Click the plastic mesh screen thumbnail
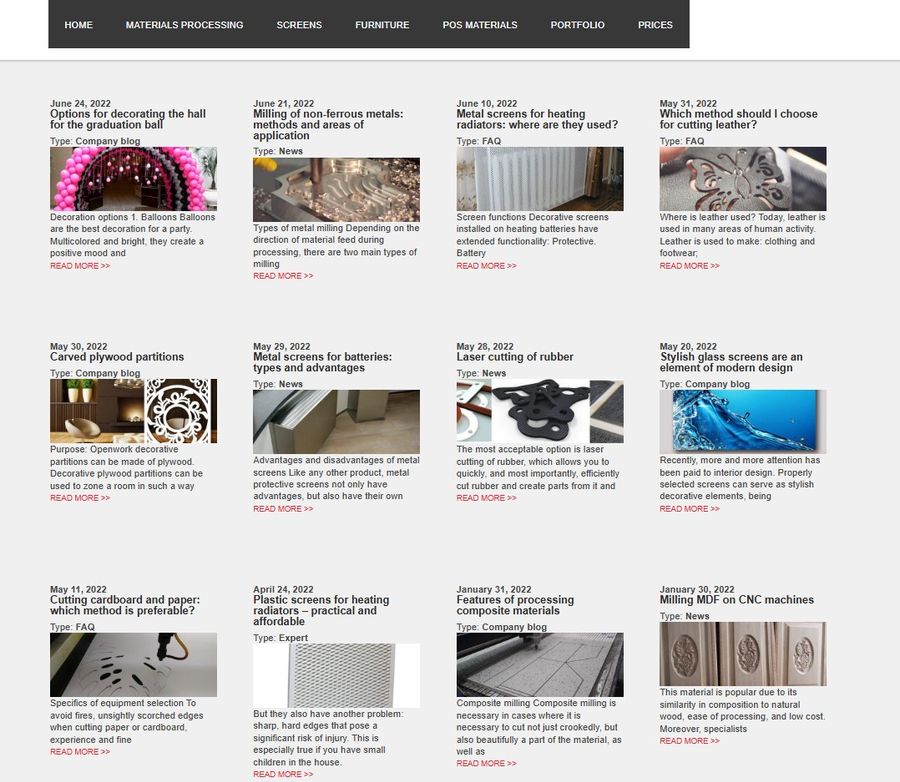 [x=336, y=676]
